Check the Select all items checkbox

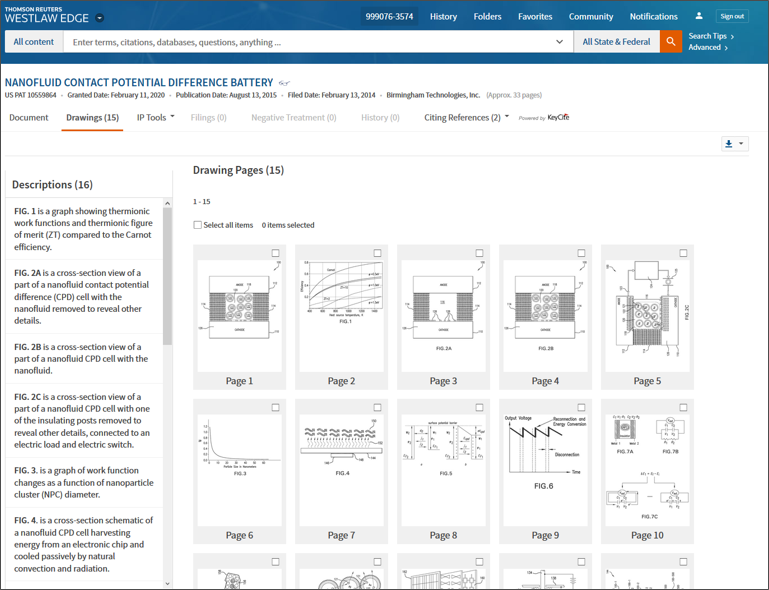(198, 225)
